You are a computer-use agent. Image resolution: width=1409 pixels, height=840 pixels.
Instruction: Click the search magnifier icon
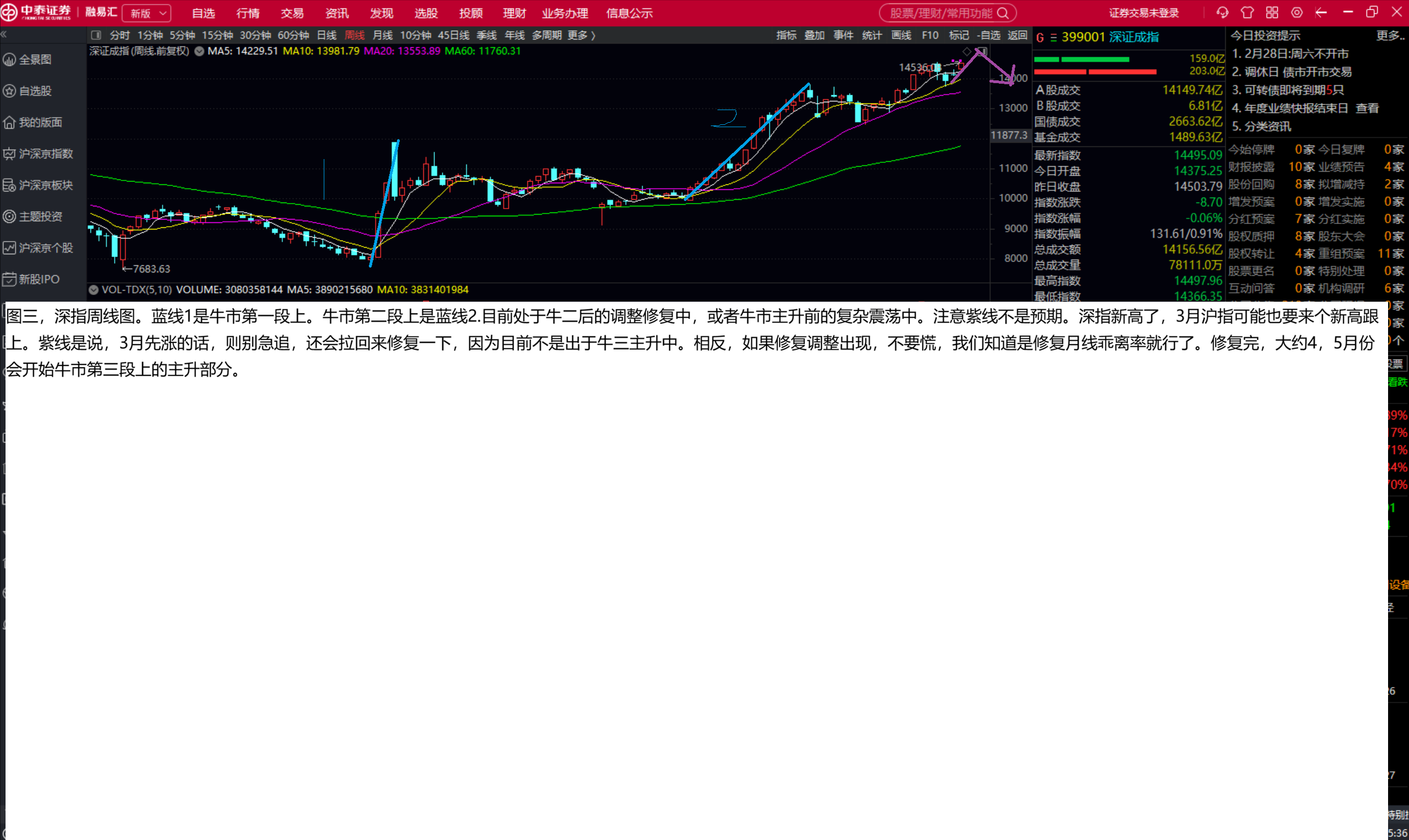[1003, 13]
